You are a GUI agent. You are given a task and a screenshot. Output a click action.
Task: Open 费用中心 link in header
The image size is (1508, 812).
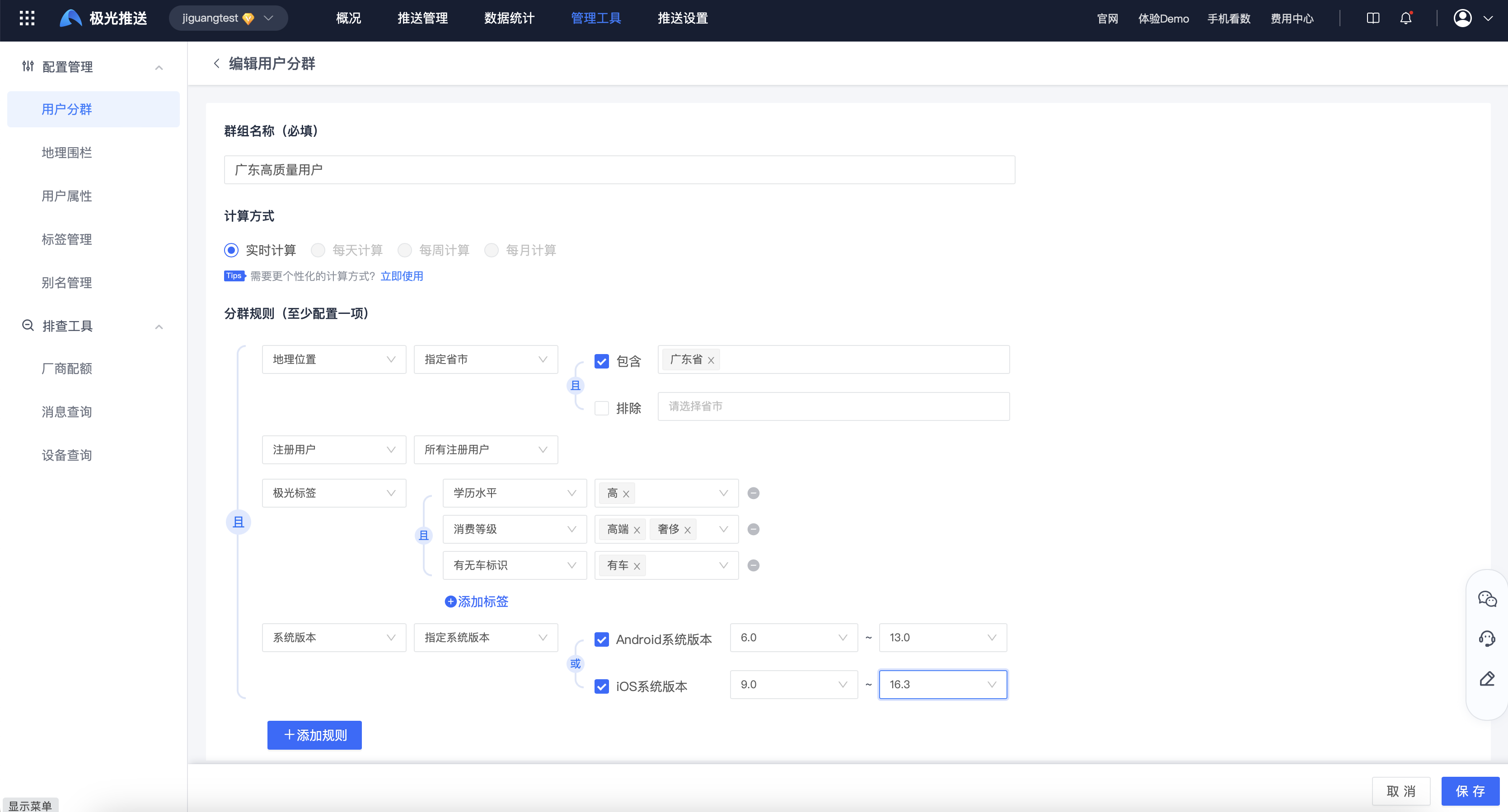1292,18
